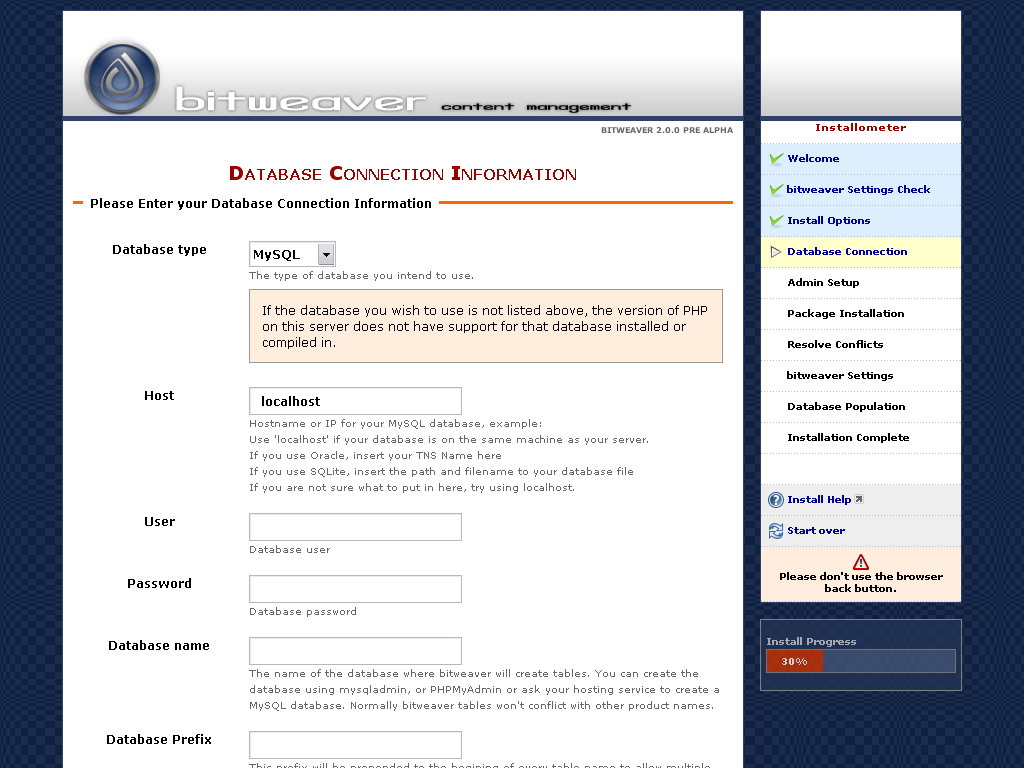Click the Database Connection Information heading

(403, 174)
